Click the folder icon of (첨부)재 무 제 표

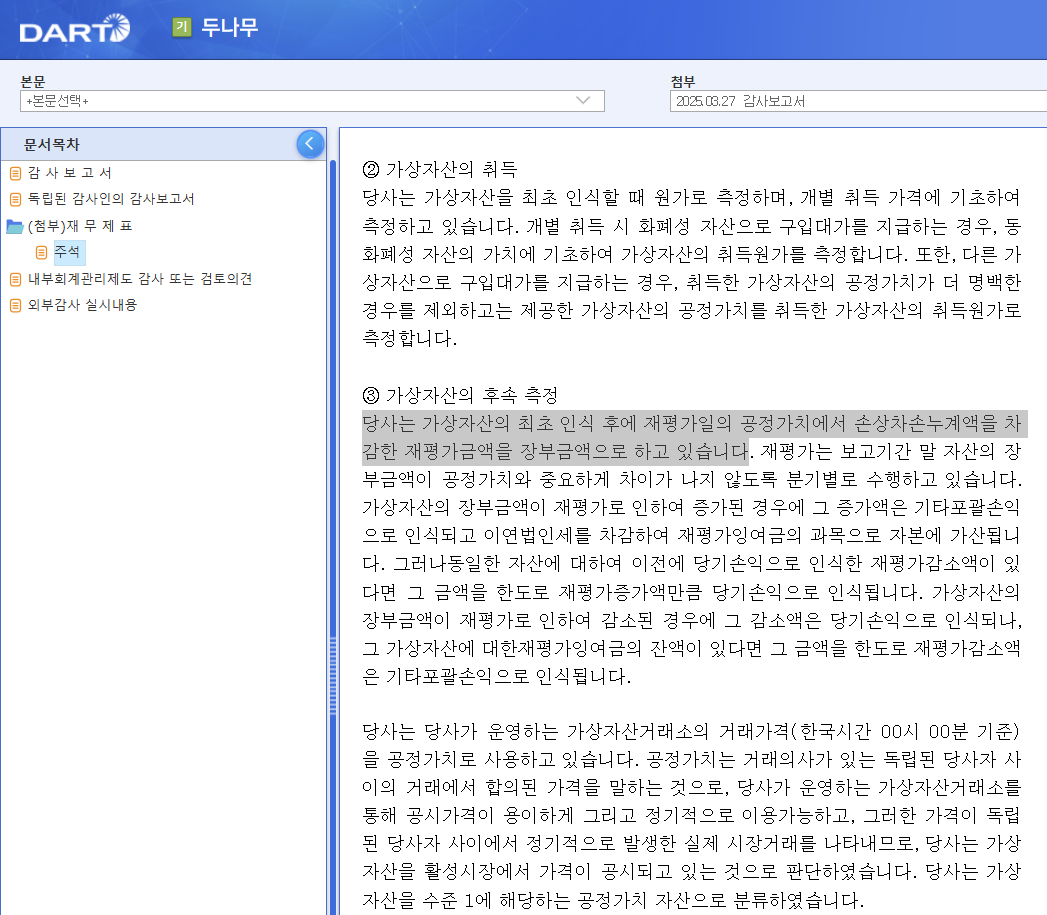14,227
